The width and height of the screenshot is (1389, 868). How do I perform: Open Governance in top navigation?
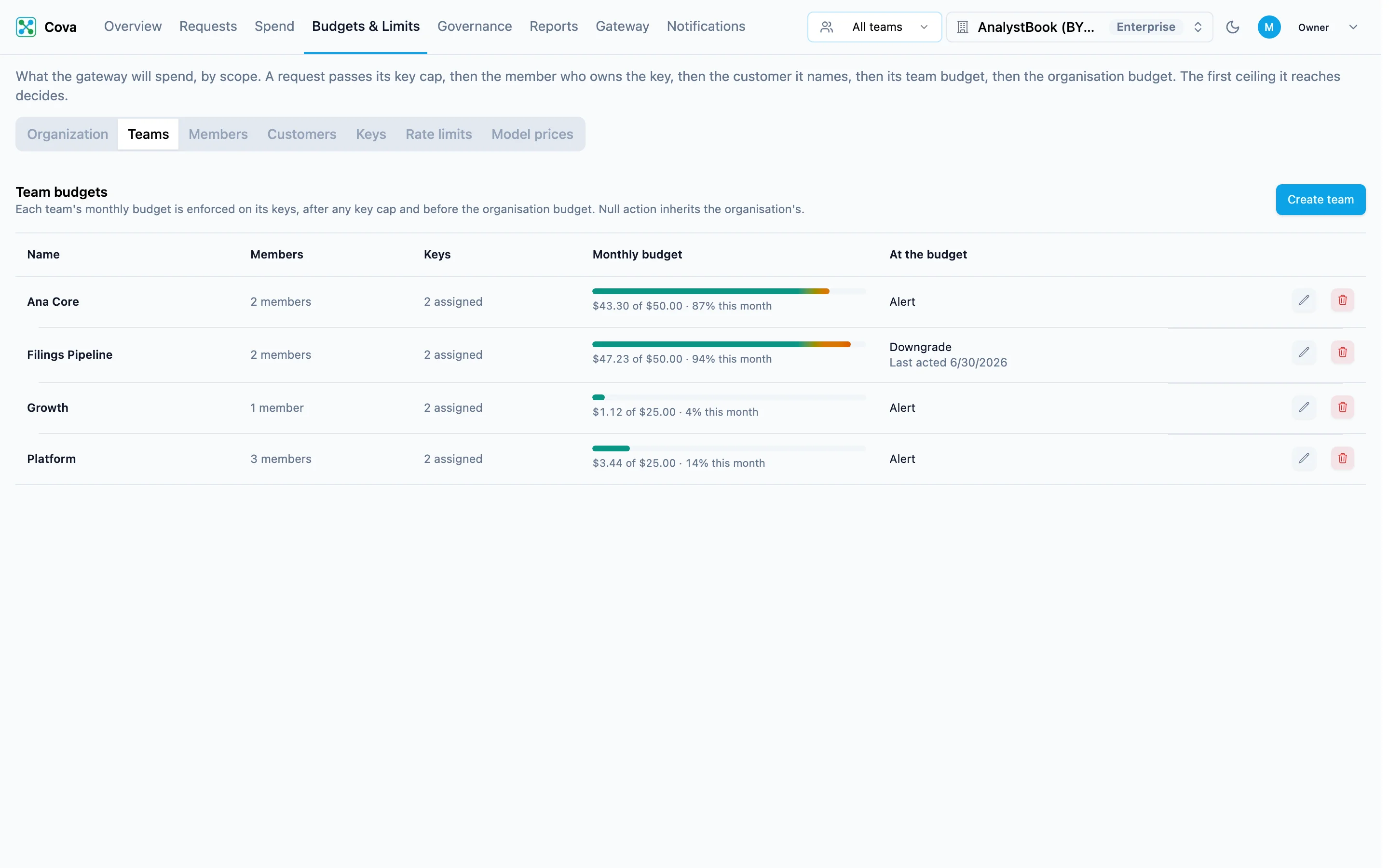[x=474, y=27]
